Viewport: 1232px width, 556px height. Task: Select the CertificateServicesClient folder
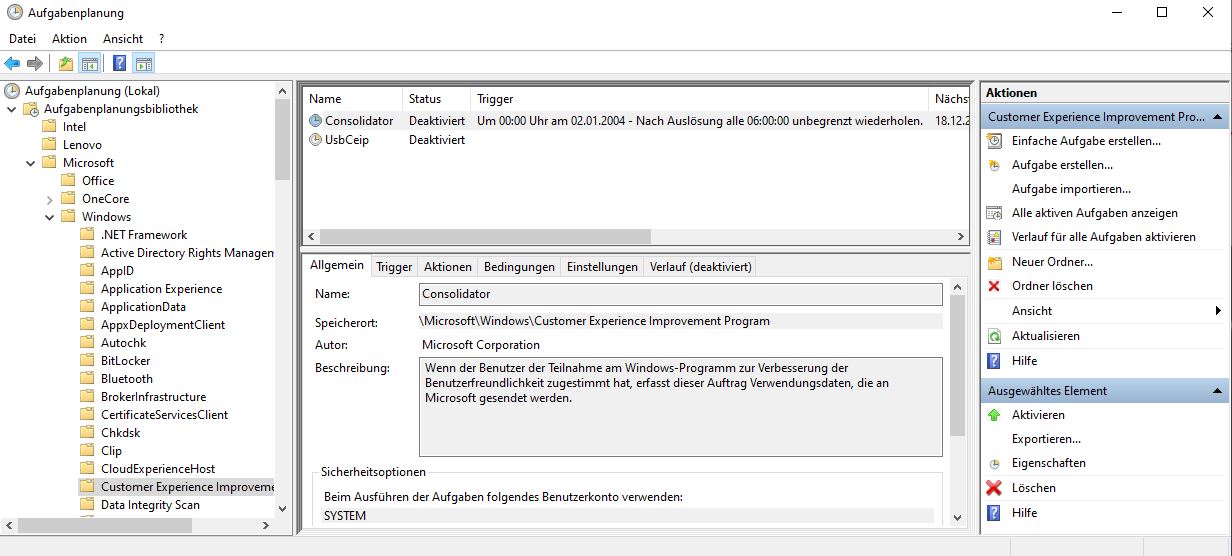[x=164, y=415]
